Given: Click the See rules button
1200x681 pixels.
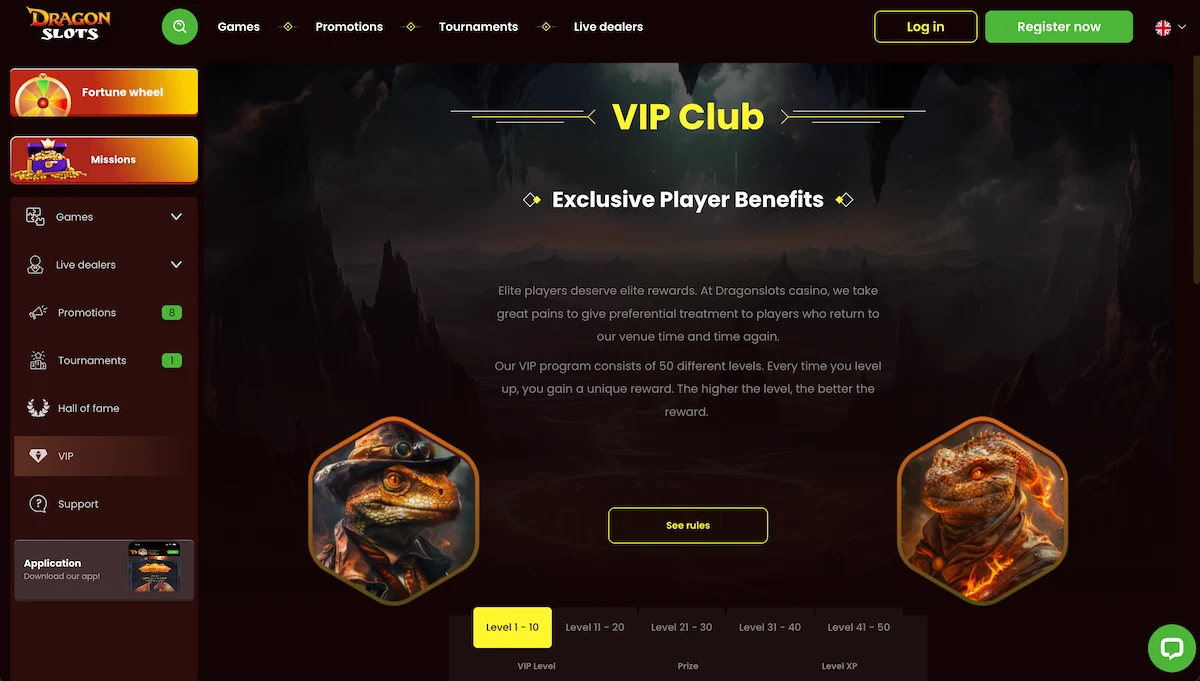Looking at the screenshot, I should (x=688, y=525).
